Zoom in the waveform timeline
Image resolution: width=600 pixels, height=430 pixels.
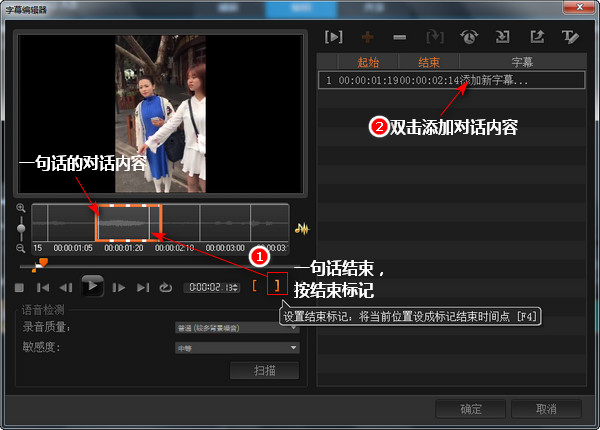click(21, 208)
